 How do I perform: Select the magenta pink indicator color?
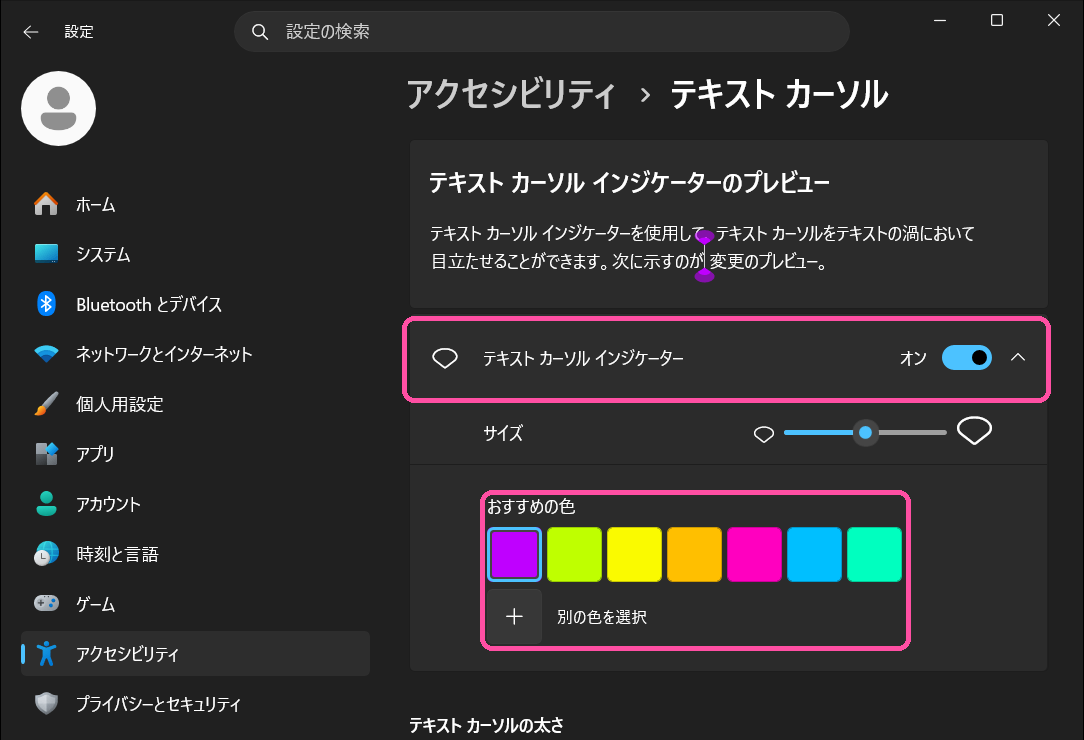(x=754, y=555)
